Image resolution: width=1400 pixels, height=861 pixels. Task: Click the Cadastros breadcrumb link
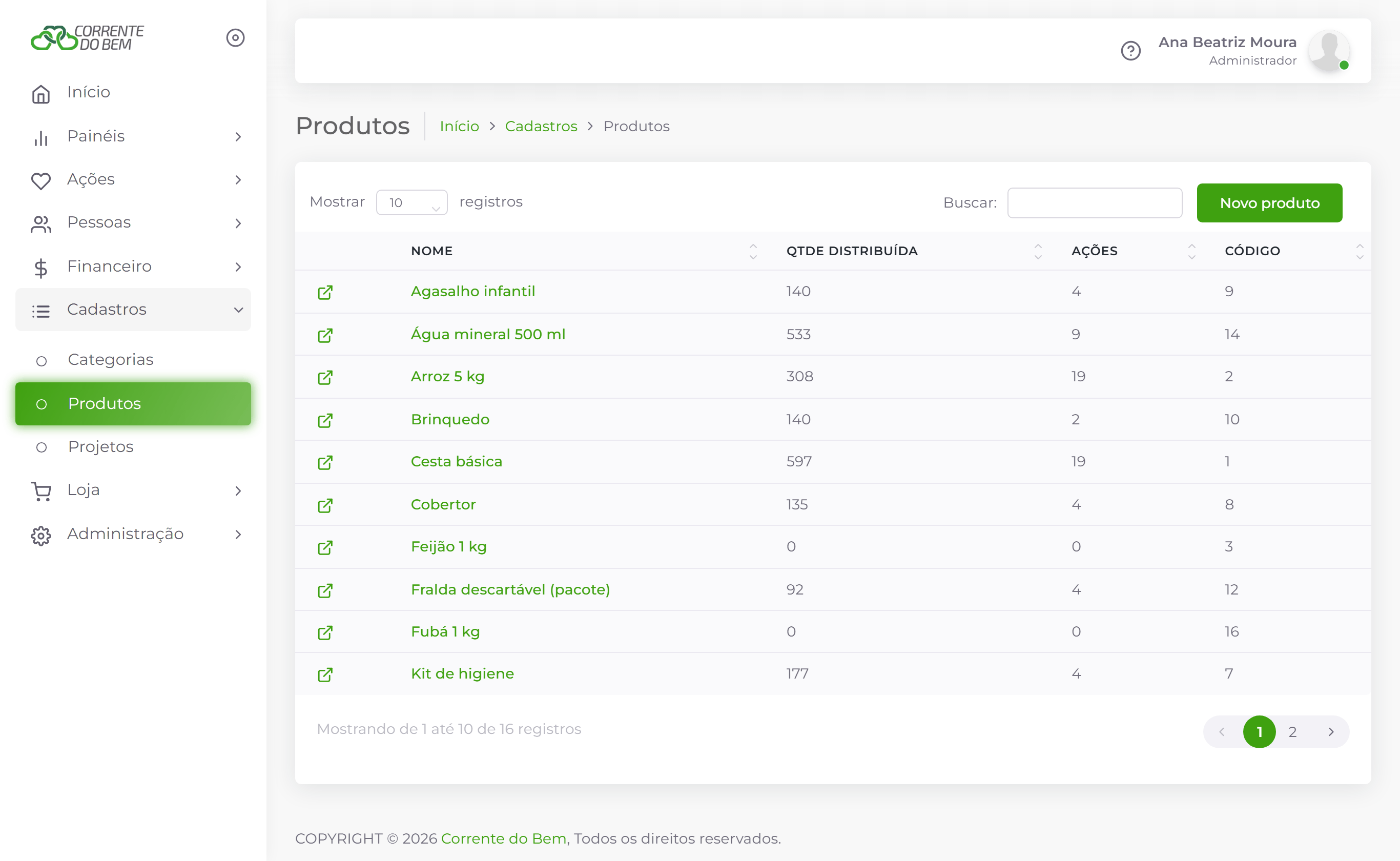(541, 127)
